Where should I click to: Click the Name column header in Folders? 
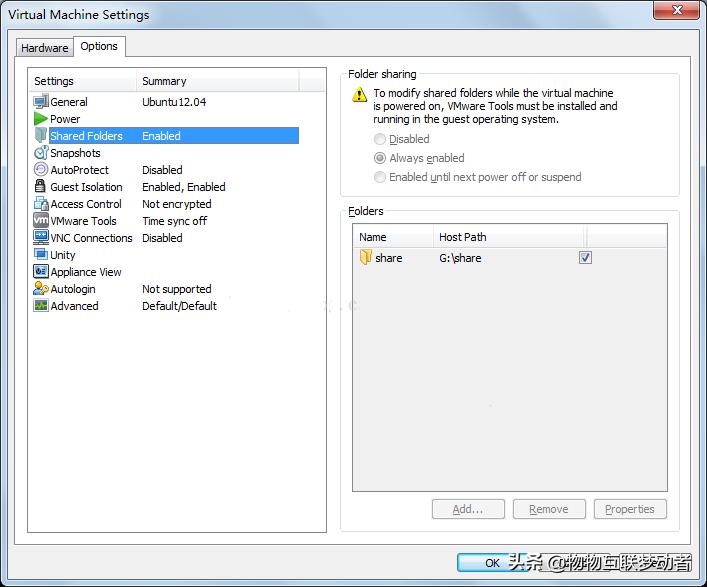point(393,237)
